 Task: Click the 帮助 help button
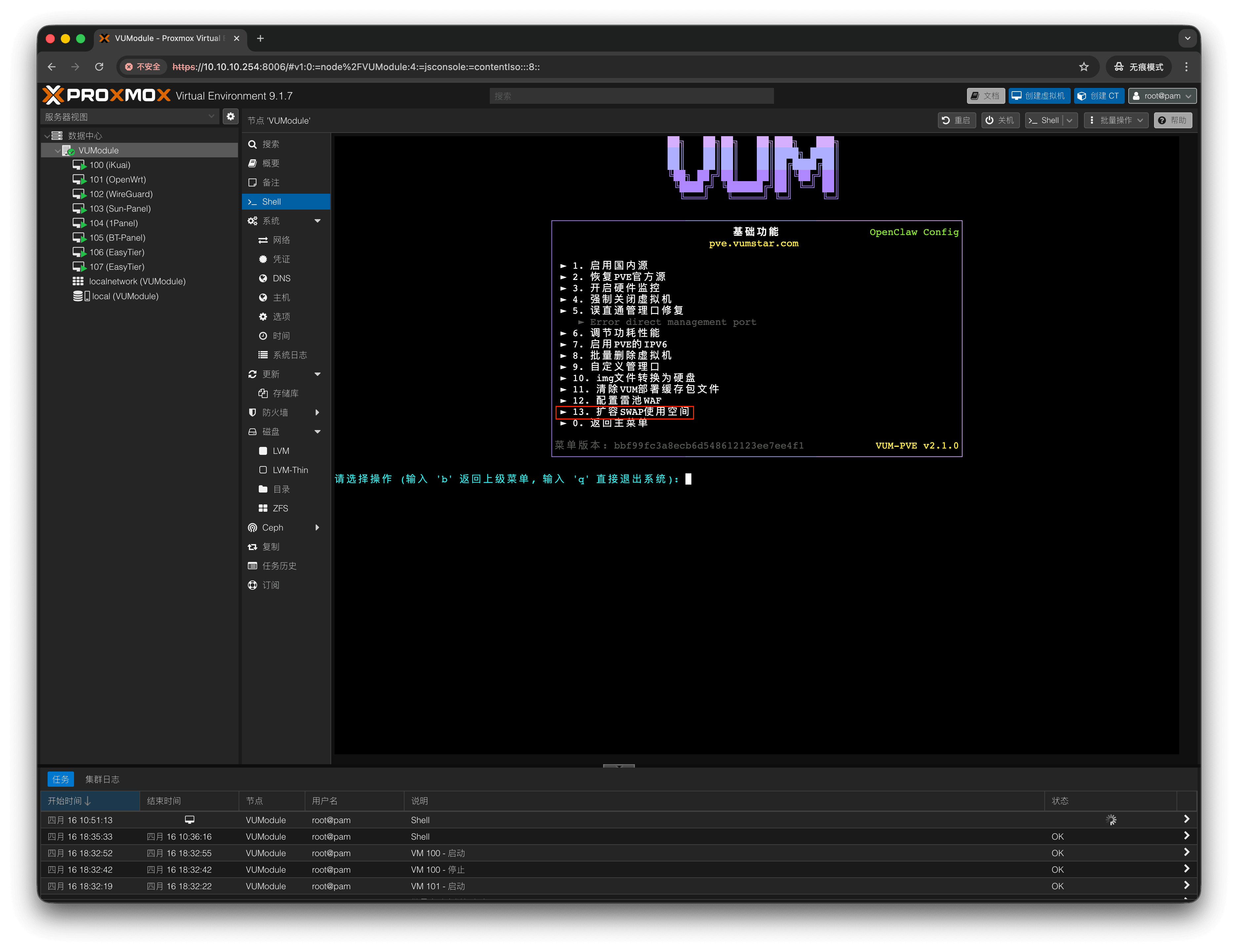(x=1173, y=120)
